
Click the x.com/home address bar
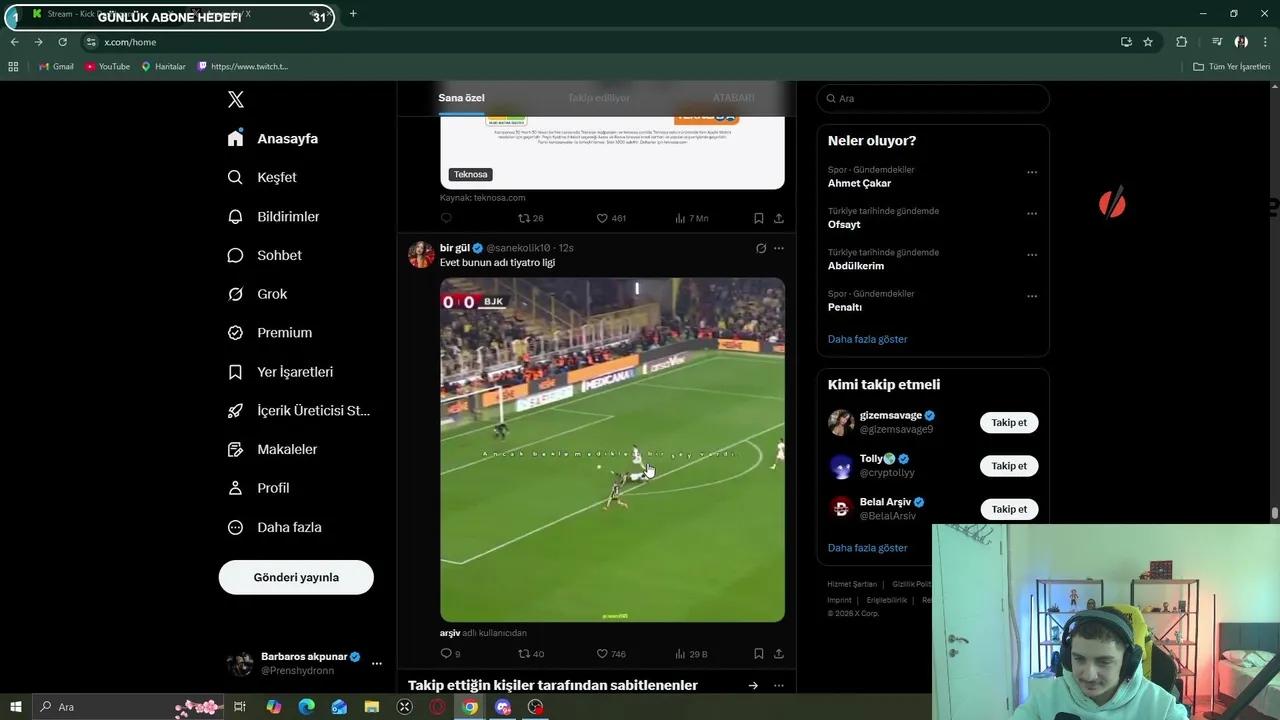600,42
